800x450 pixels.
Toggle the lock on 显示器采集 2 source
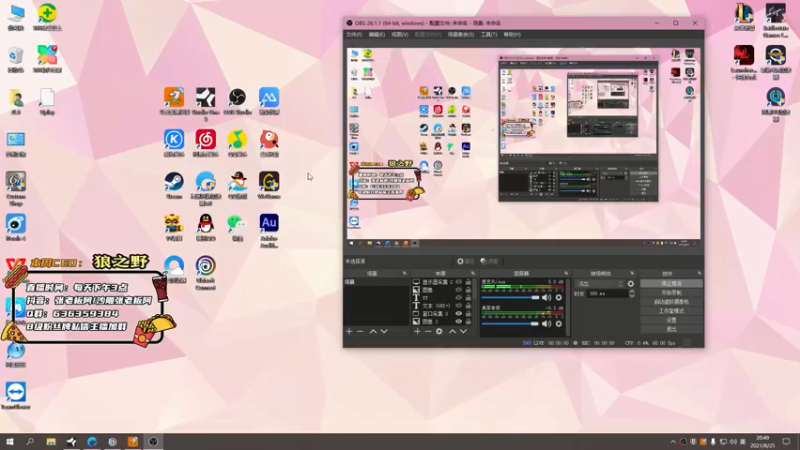(x=468, y=282)
